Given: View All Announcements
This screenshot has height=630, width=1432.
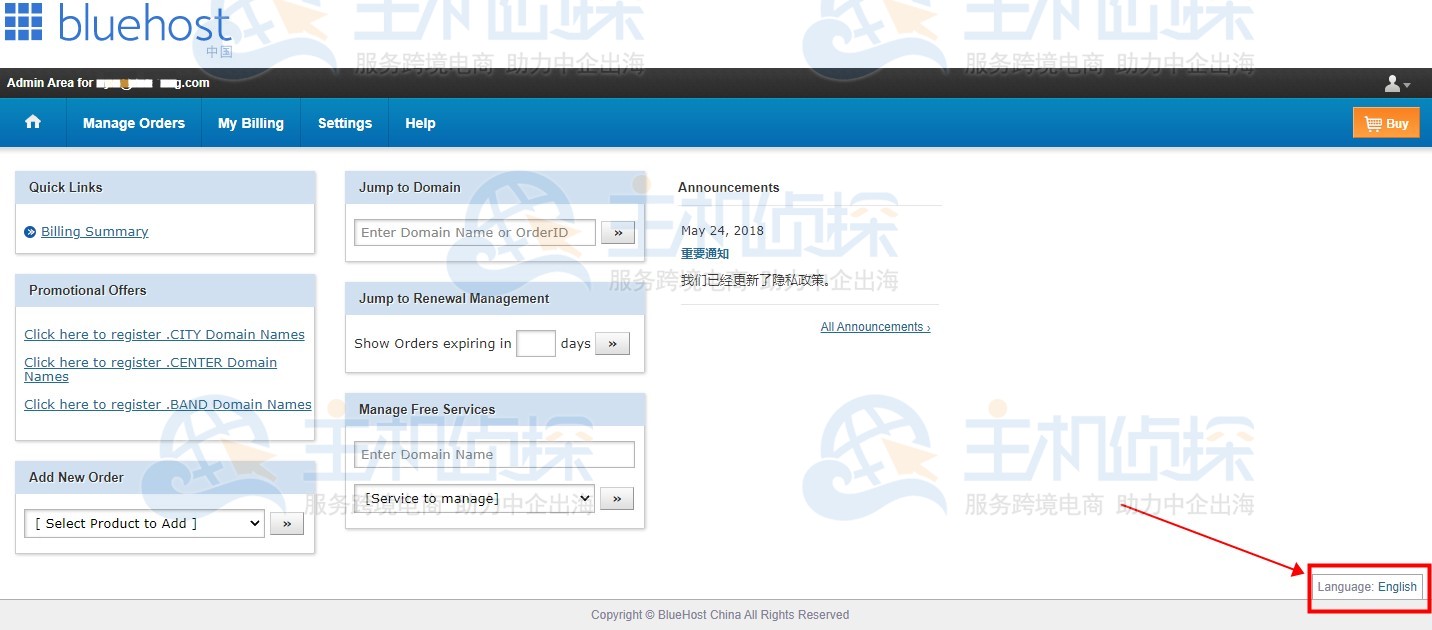Looking at the screenshot, I should (874, 326).
